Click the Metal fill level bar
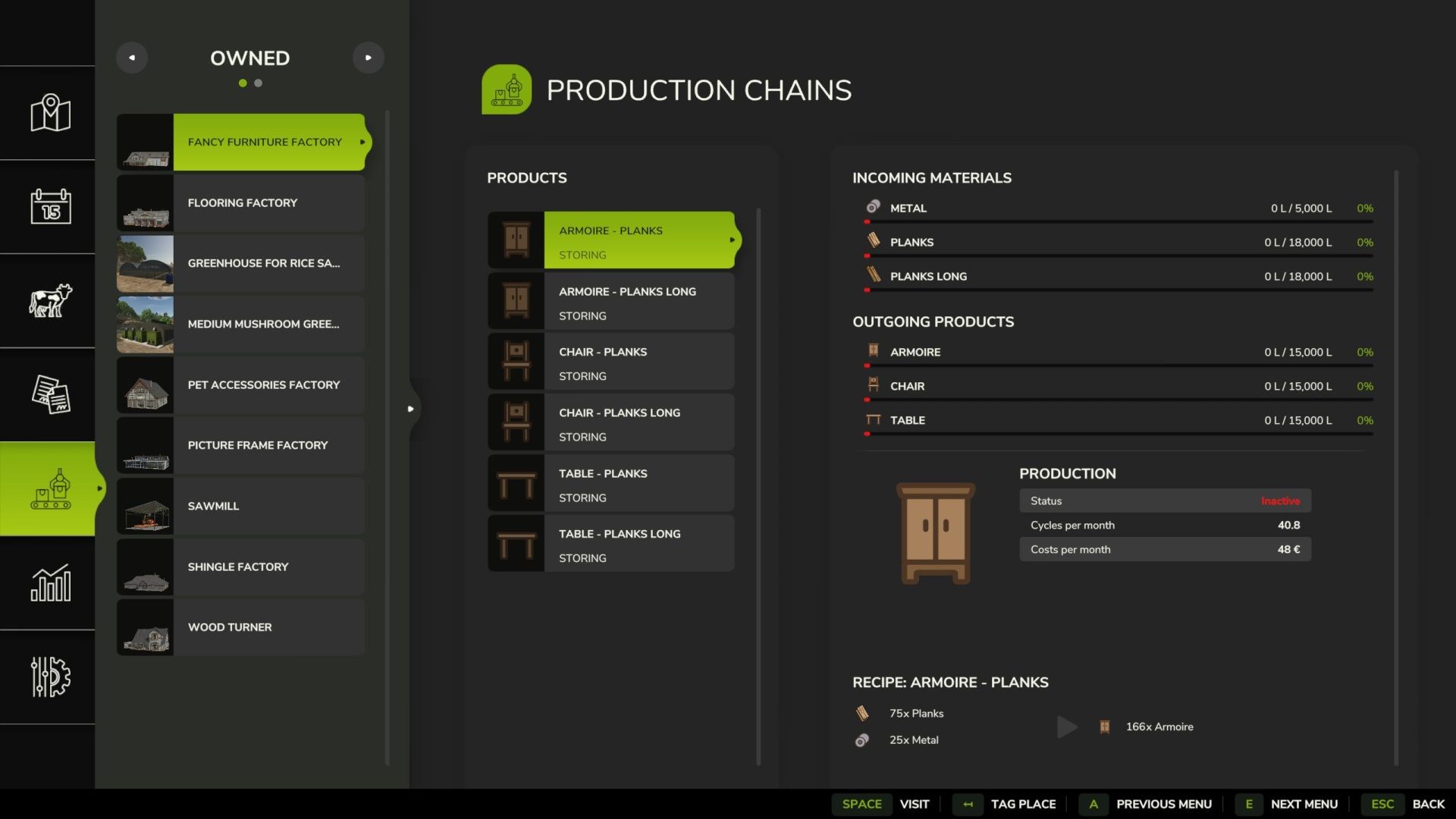 1119,222
